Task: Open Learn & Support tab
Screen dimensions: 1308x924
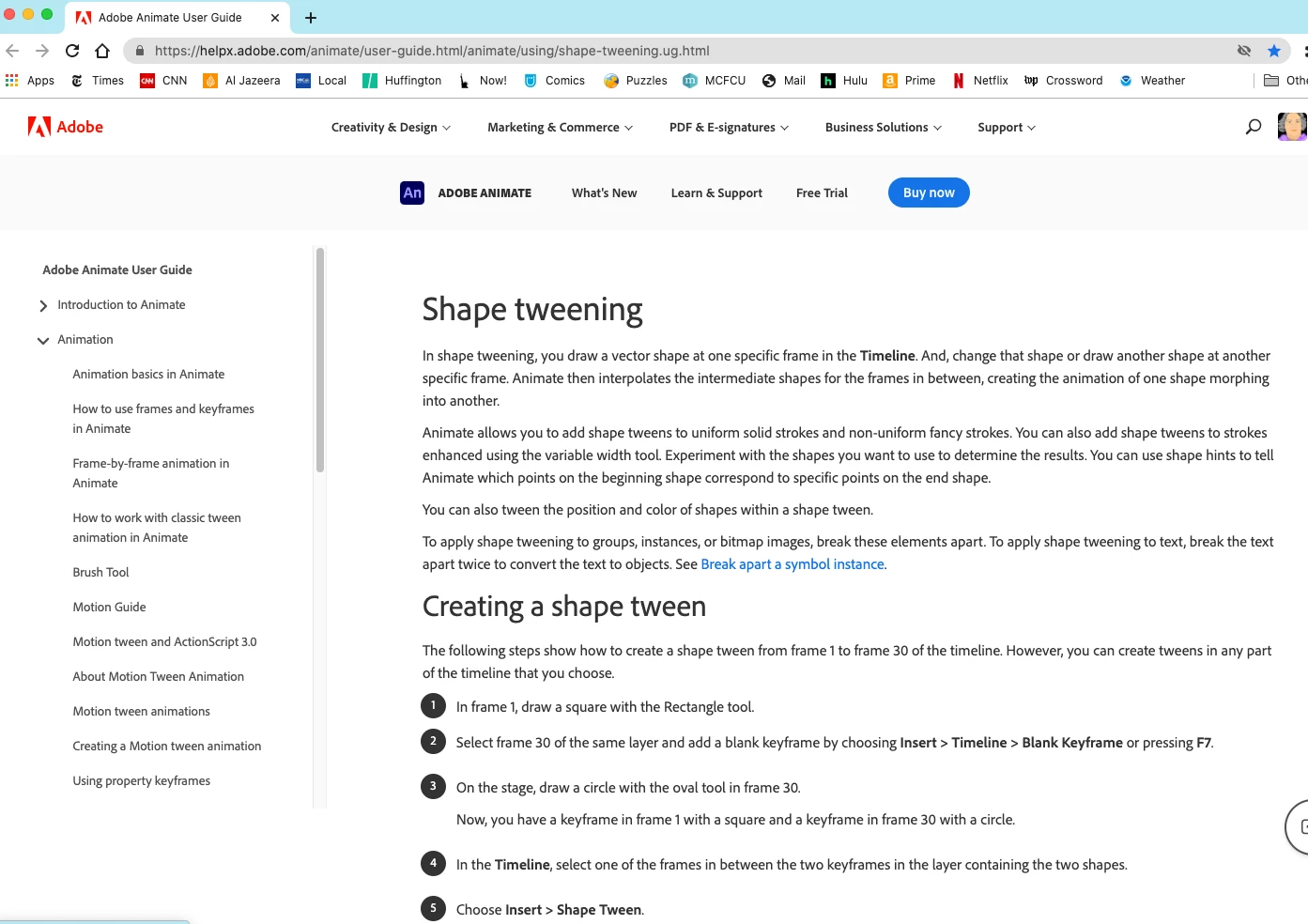Action: pyautogui.click(x=716, y=193)
